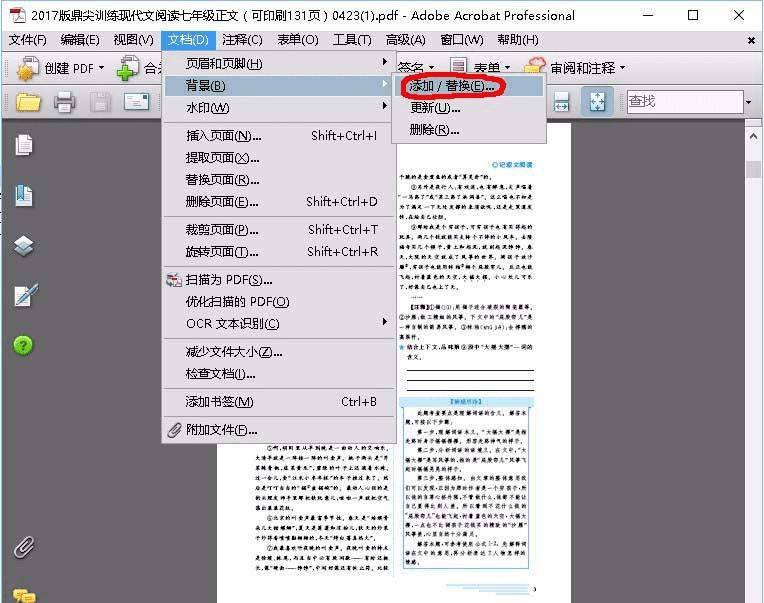This screenshot has height=603, width=764.
Task: Expand the 表单 dropdown arrow
Action: tap(507, 68)
